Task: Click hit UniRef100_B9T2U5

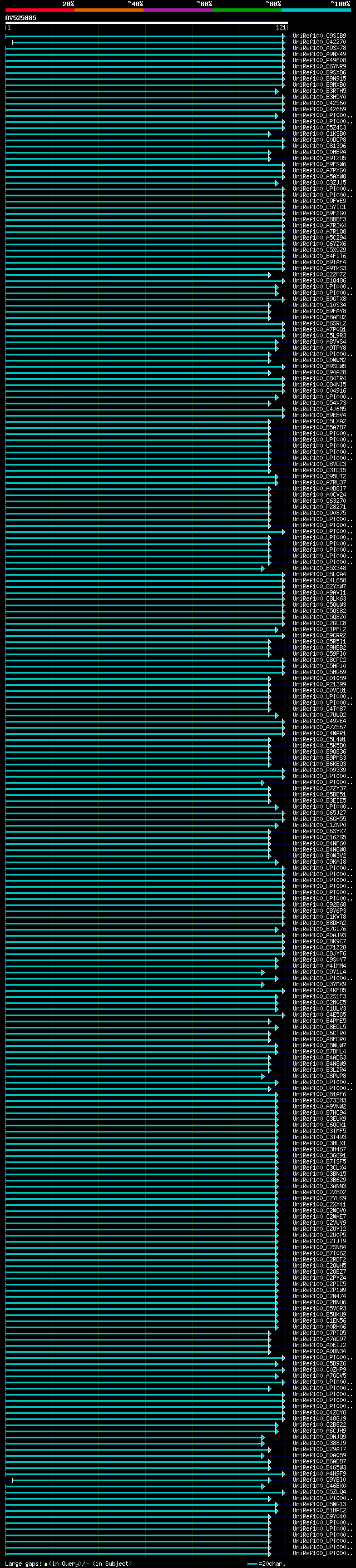Action: [x=319, y=159]
